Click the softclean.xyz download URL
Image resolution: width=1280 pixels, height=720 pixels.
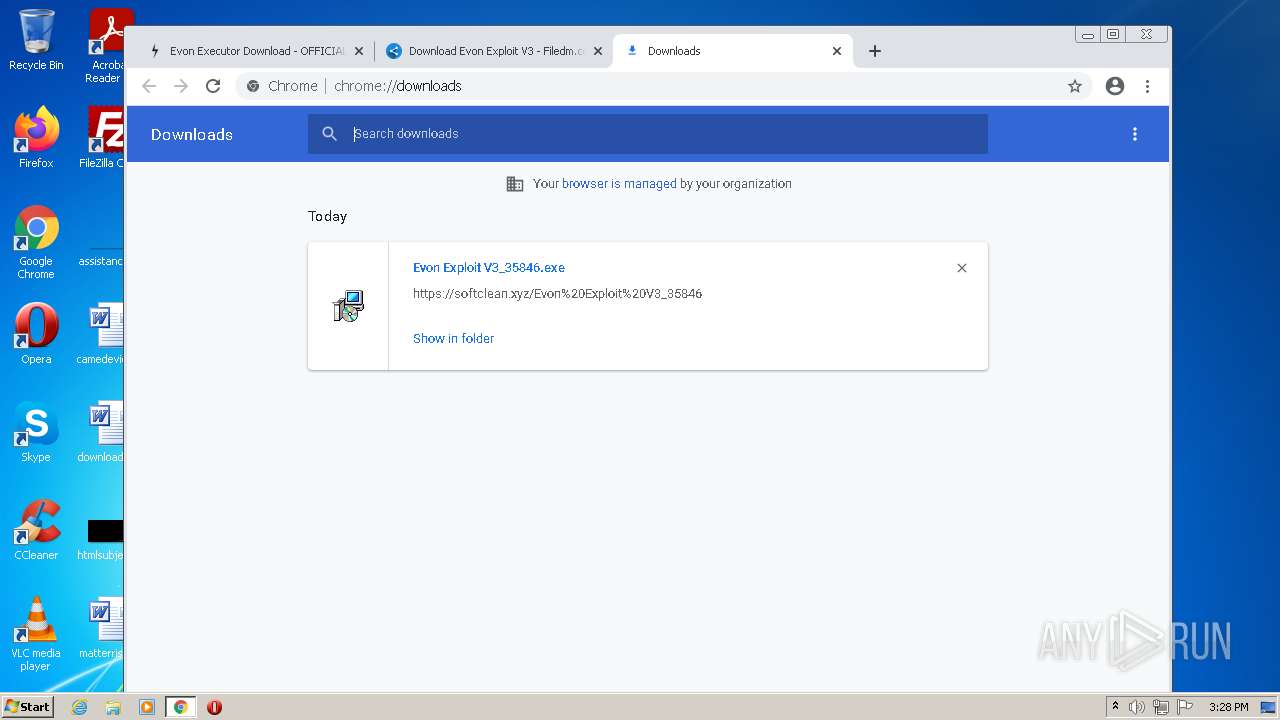557,294
